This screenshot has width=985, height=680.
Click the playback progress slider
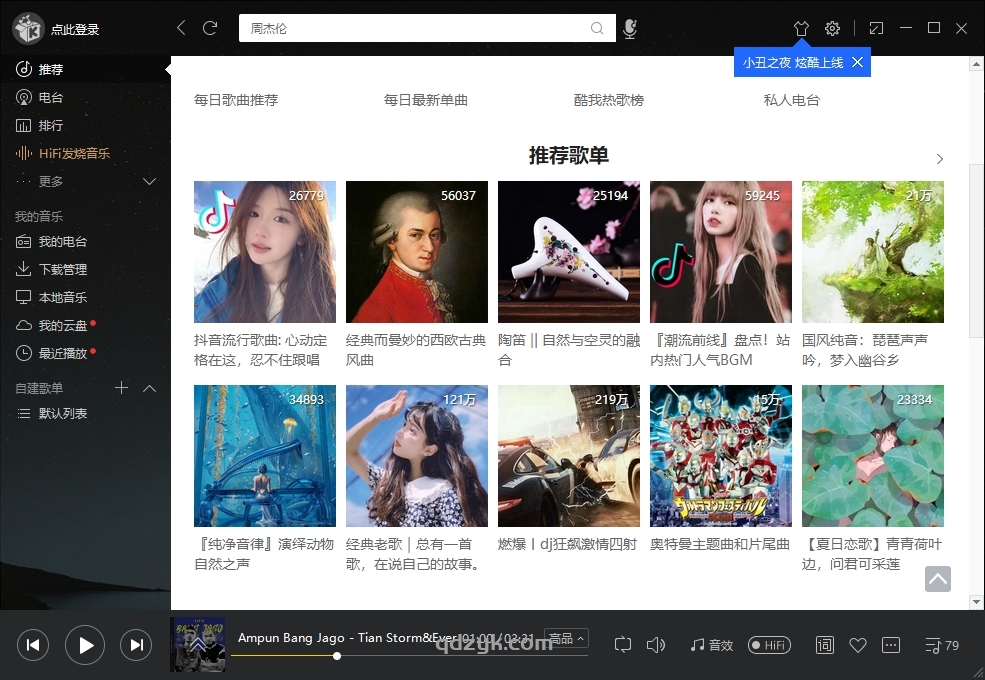[337, 657]
